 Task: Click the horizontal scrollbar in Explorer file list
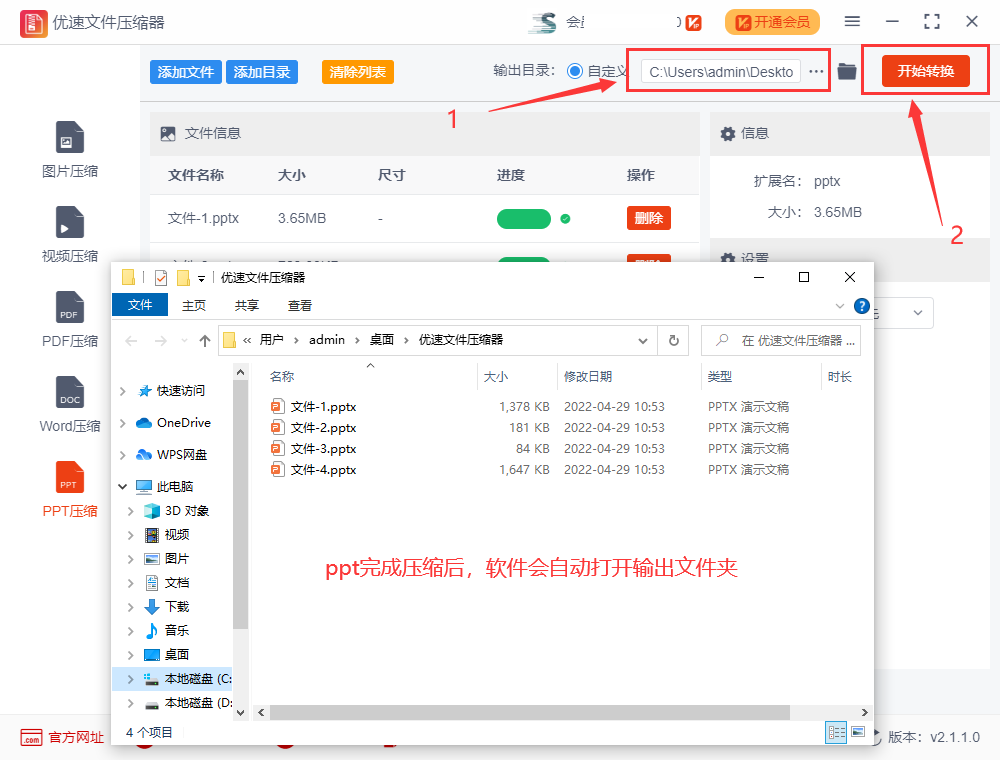point(529,712)
